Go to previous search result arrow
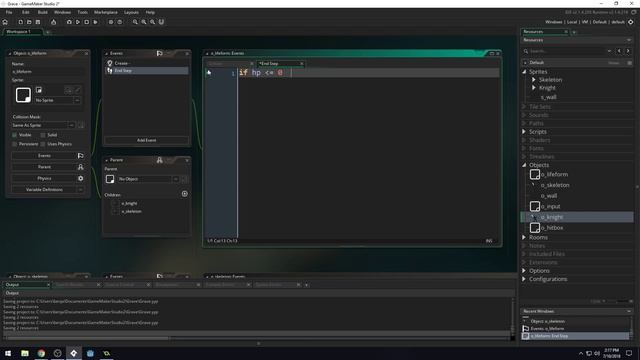This screenshot has height=360, width=640. coord(619,51)
